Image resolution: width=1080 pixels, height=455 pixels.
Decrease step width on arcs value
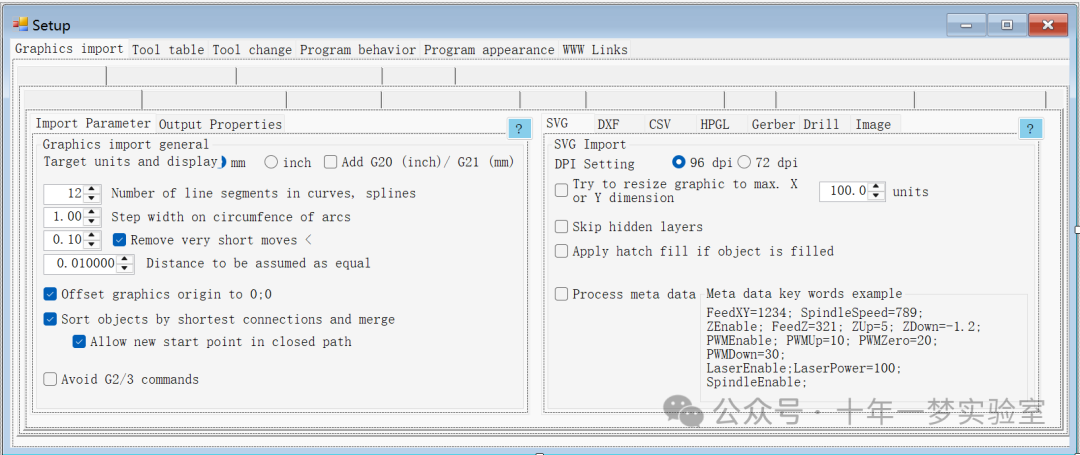tap(92, 222)
